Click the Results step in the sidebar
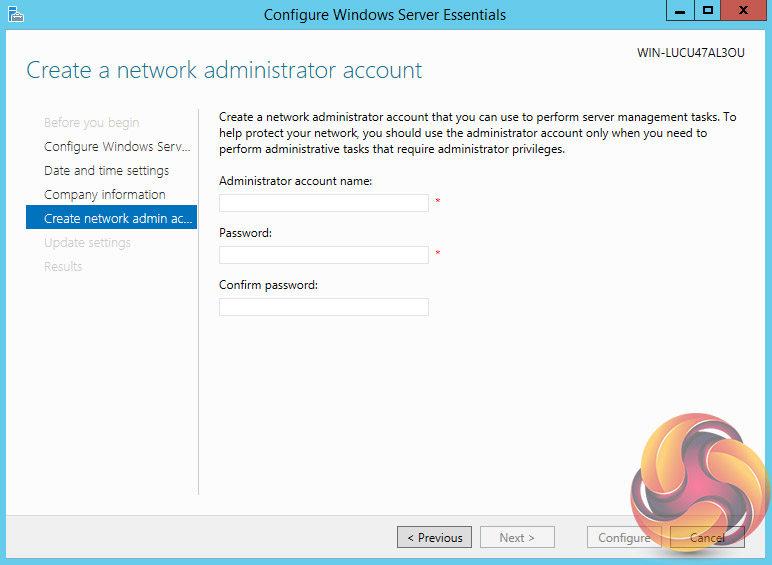The width and height of the screenshot is (772, 565). (x=63, y=267)
